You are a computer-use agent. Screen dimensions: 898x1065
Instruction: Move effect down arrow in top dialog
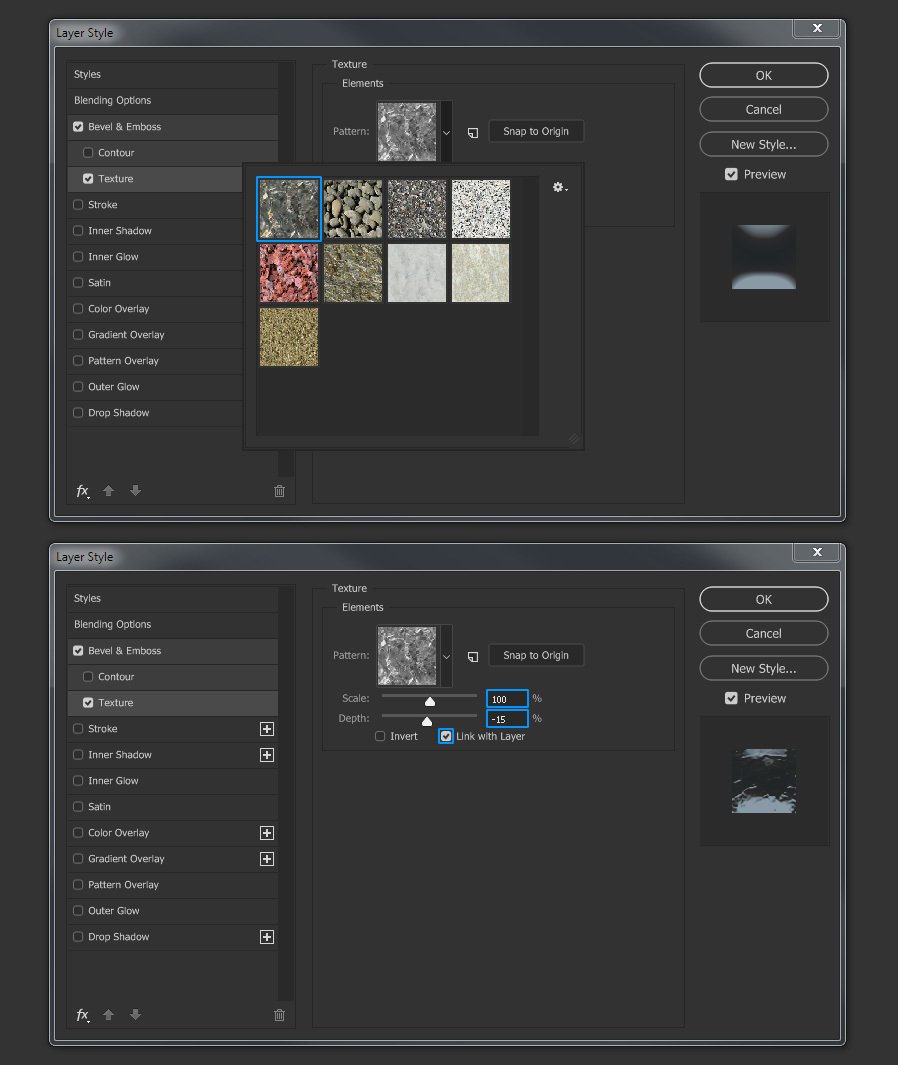[x=135, y=490]
